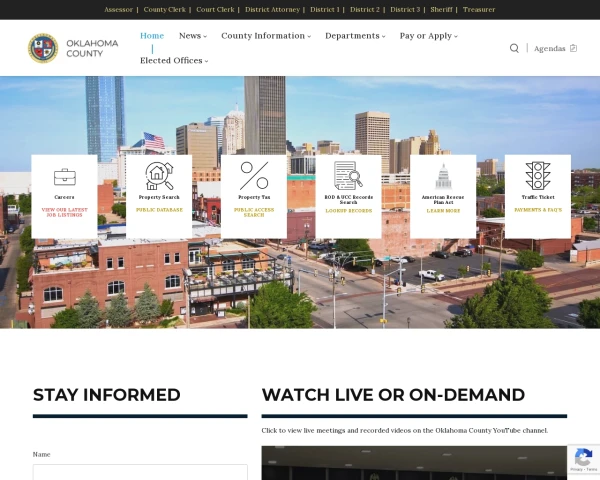This screenshot has height=480, width=600.
Task: Click the Careers briefcase icon
Action: 65,177
